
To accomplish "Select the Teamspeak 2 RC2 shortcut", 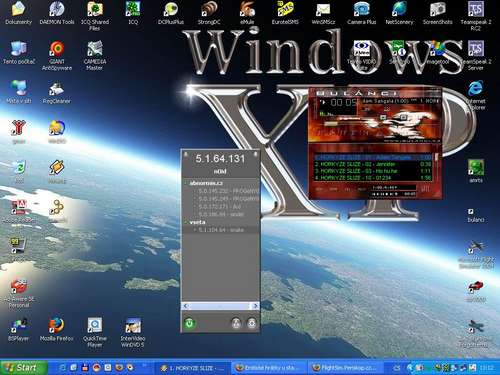I will (x=476, y=16).
